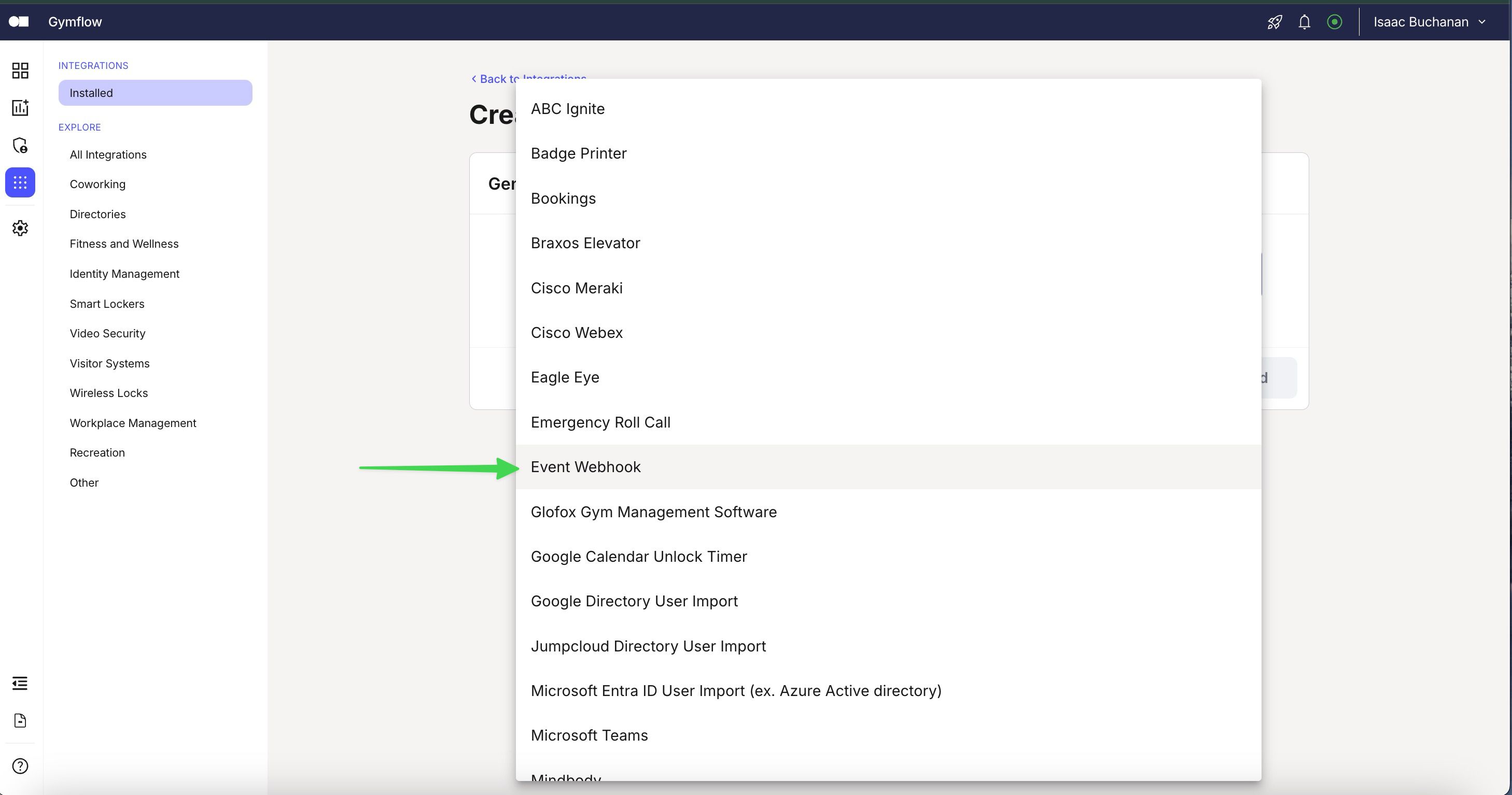Choose Bookings option

pos(888,198)
